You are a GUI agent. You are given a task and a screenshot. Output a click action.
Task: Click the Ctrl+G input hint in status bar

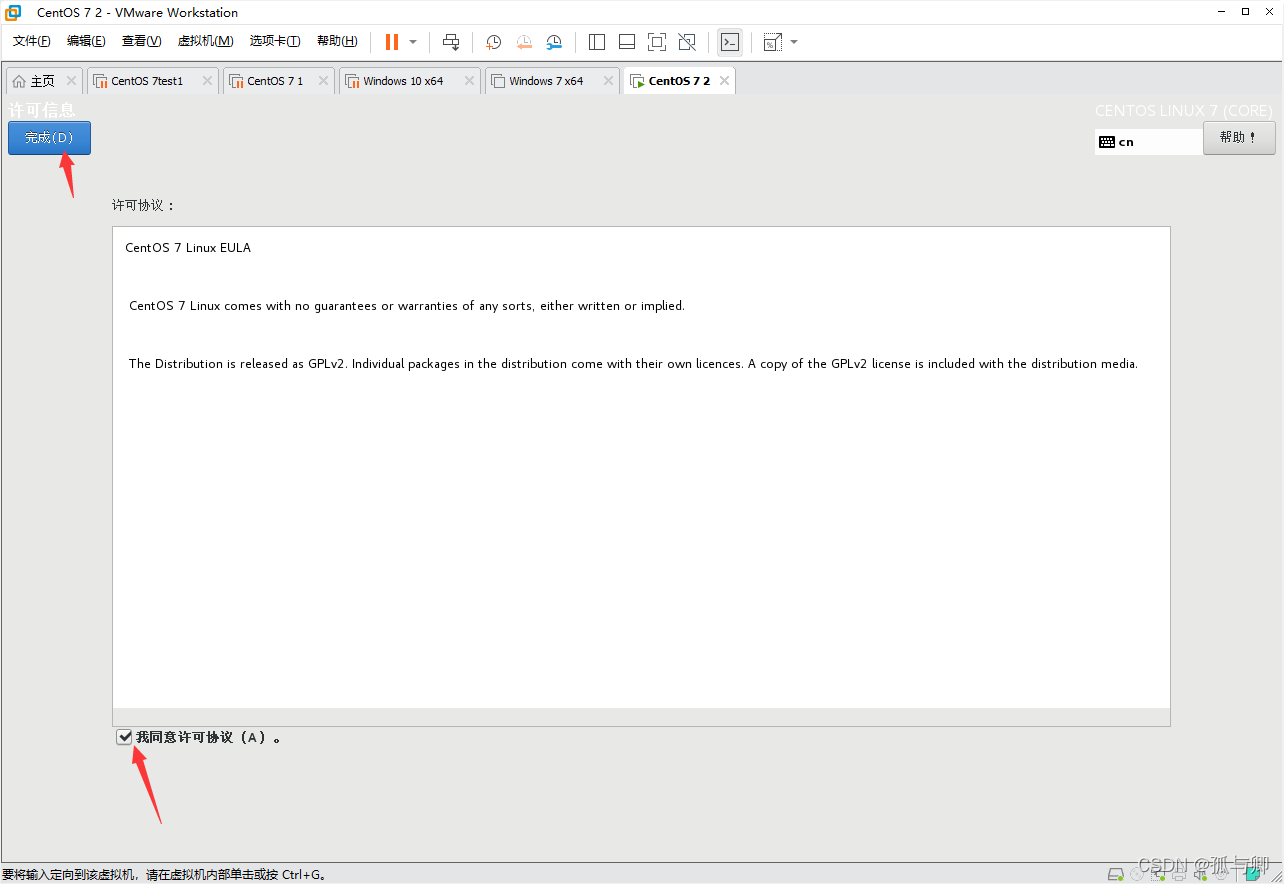164,875
